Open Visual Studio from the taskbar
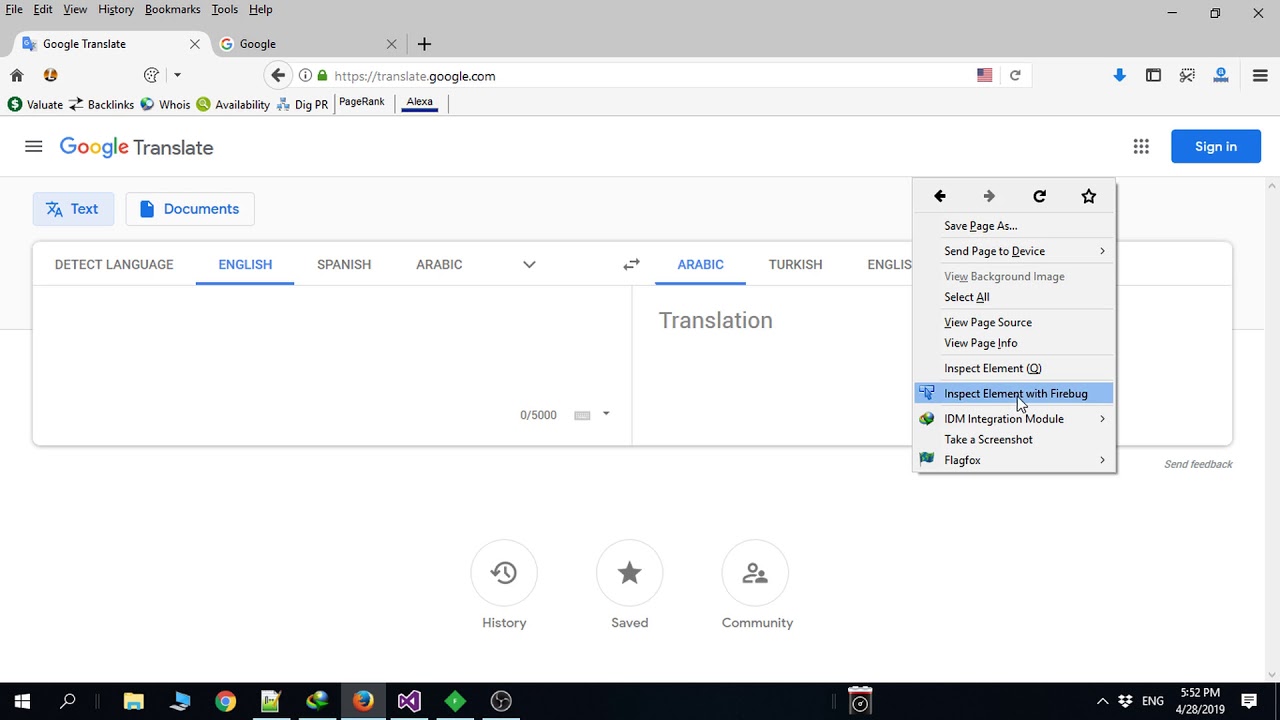Image resolution: width=1280 pixels, height=720 pixels. (x=409, y=701)
